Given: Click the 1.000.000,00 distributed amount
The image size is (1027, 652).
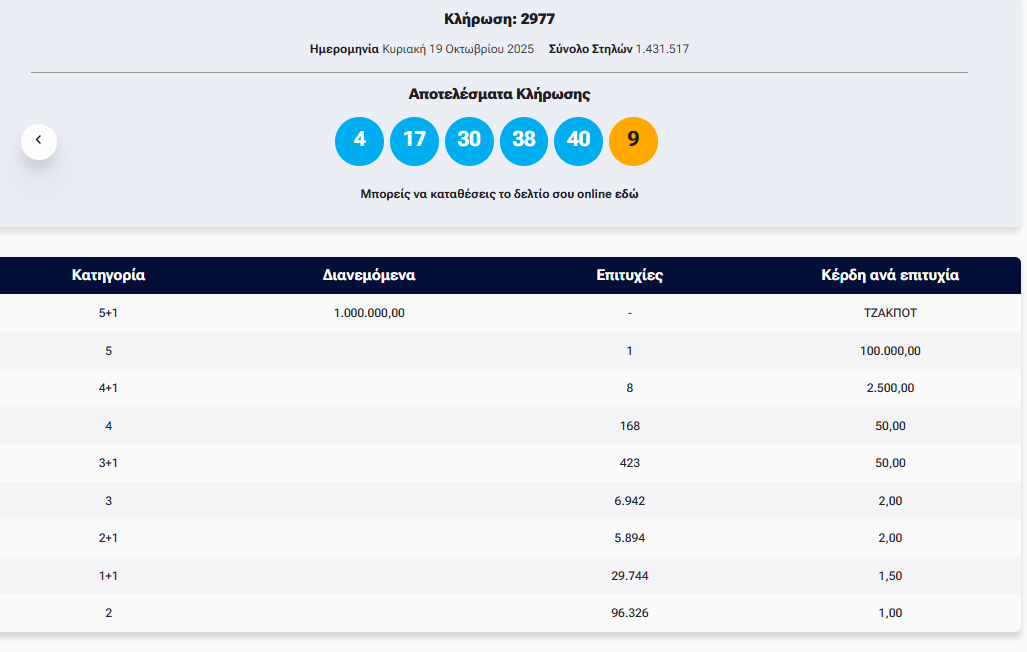Looking at the screenshot, I should pos(369,313).
